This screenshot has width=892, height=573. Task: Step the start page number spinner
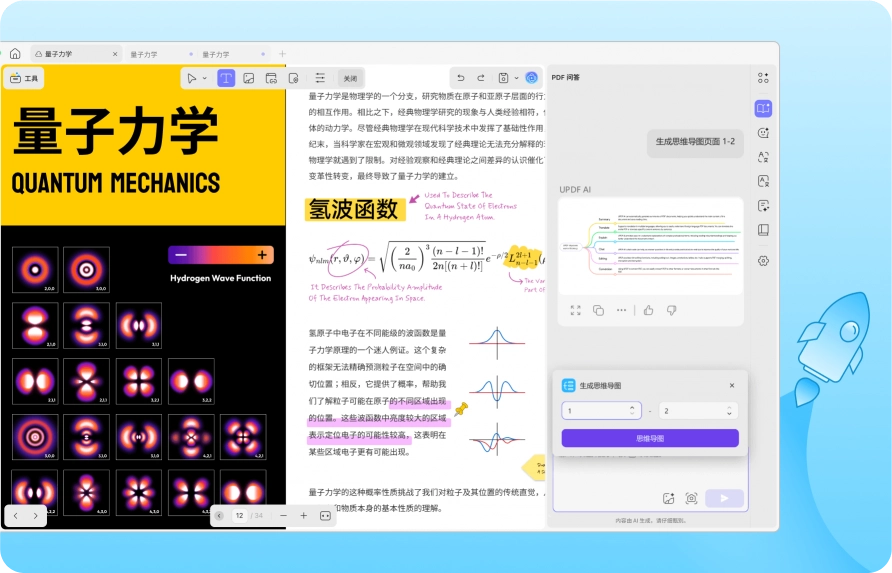tap(632, 410)
